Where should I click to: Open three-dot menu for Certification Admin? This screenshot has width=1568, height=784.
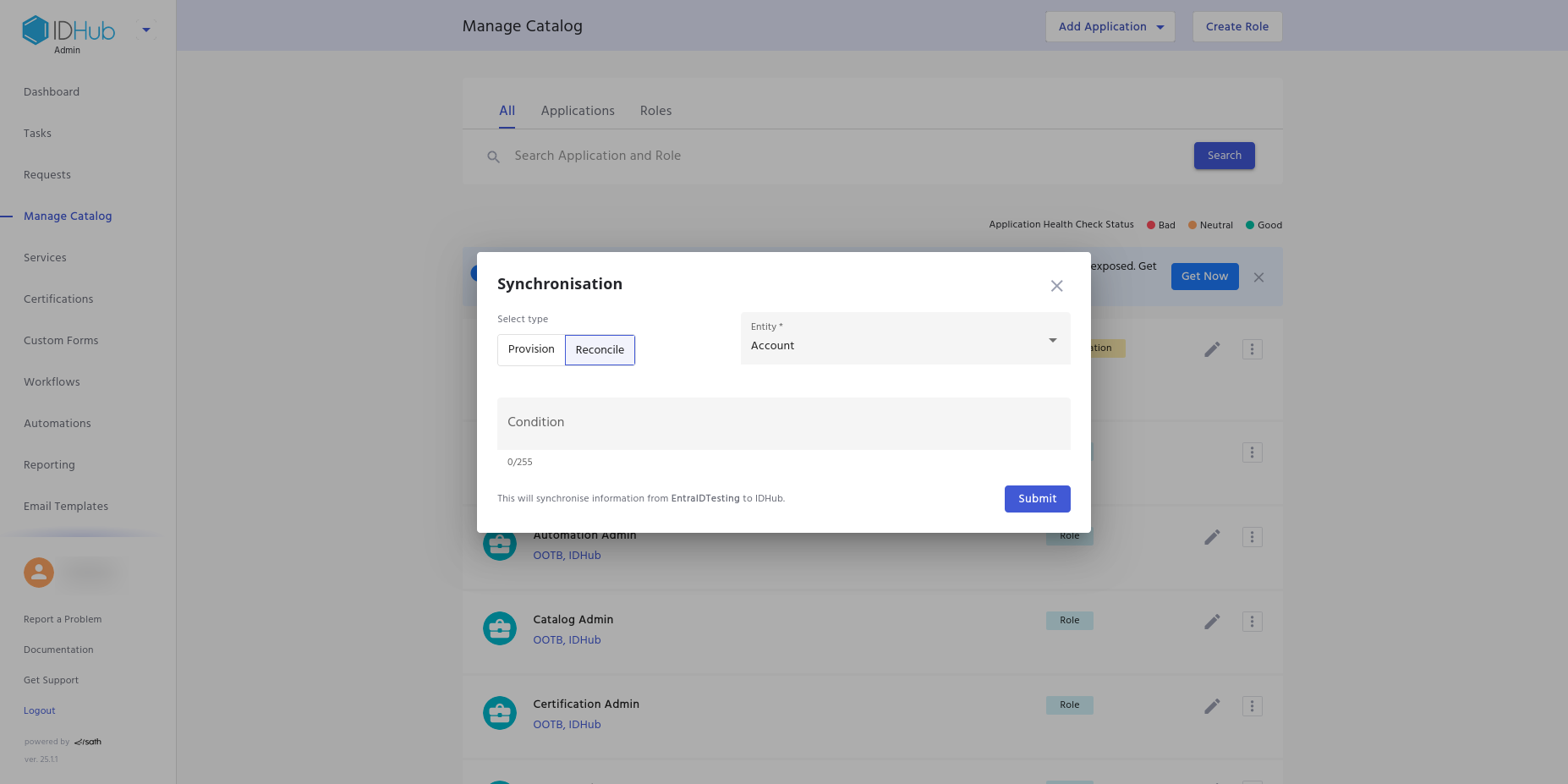(1252, 706)
